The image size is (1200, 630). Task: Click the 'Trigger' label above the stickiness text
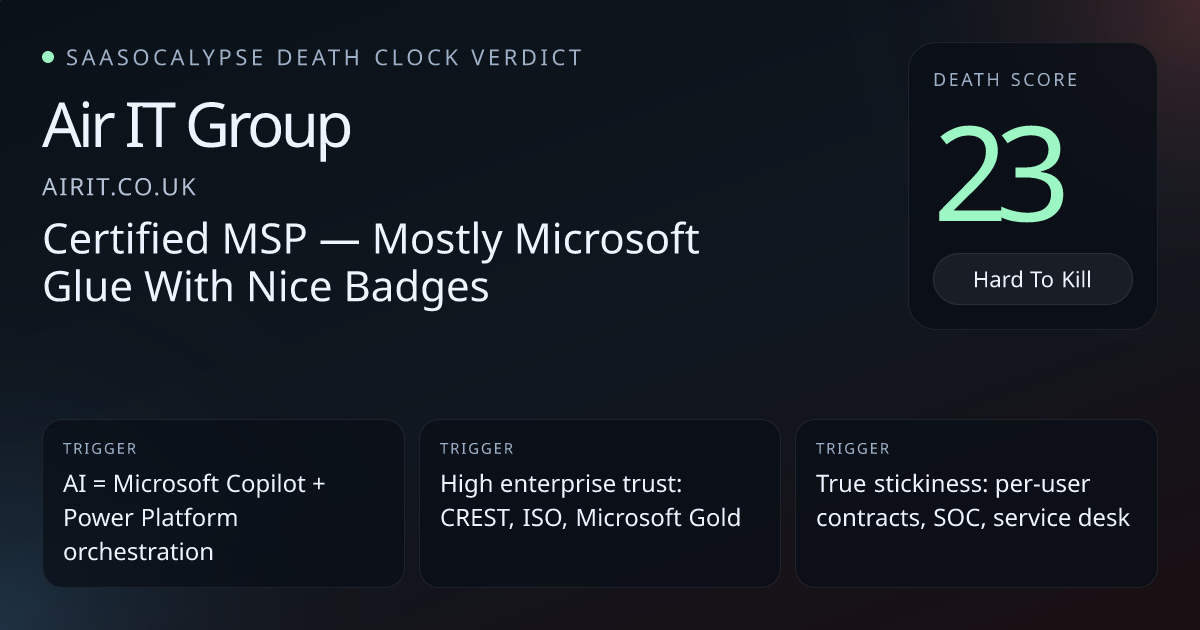click(x=852, y=449)
